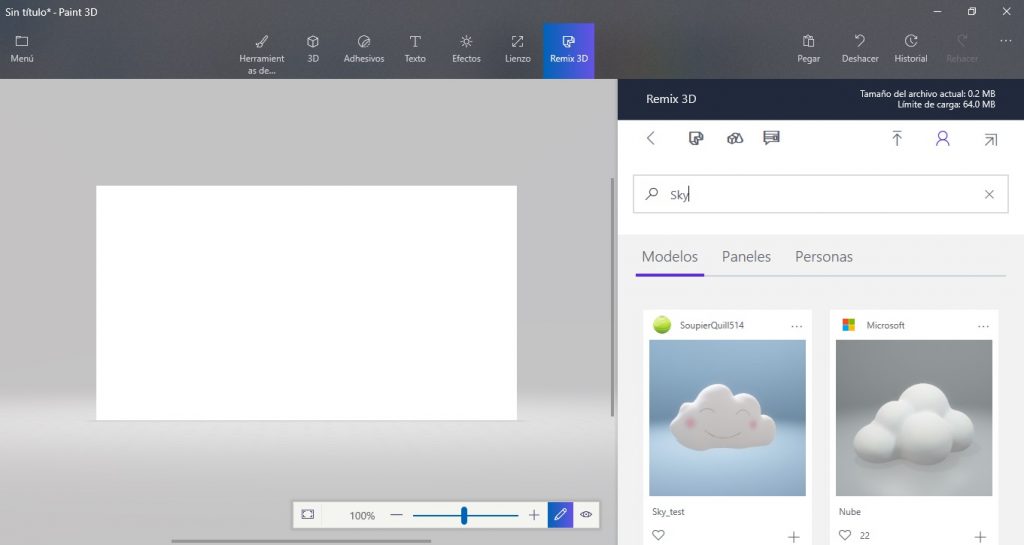This screenshot has height=545, width=1024.
Task: Click the Pegar paste button
Action: tap(808, 50)
